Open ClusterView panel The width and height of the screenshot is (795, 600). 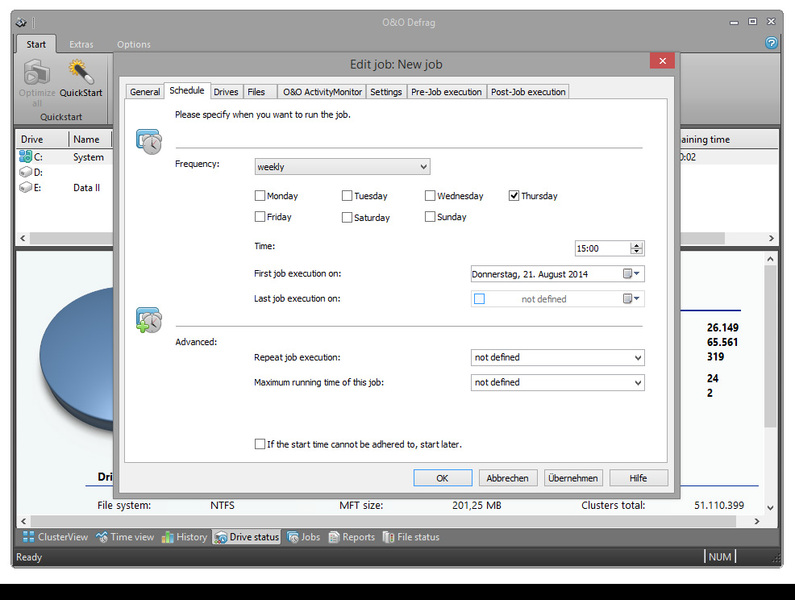point(55,537)
